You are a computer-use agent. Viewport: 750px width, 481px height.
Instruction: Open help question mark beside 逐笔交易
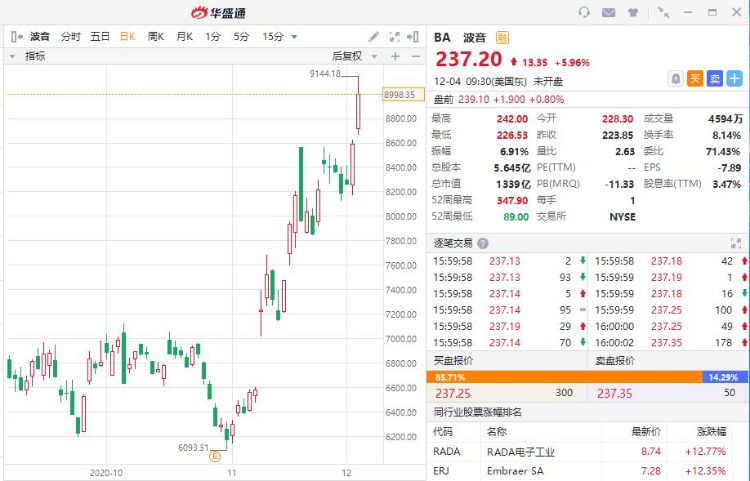tap(483, 243)
